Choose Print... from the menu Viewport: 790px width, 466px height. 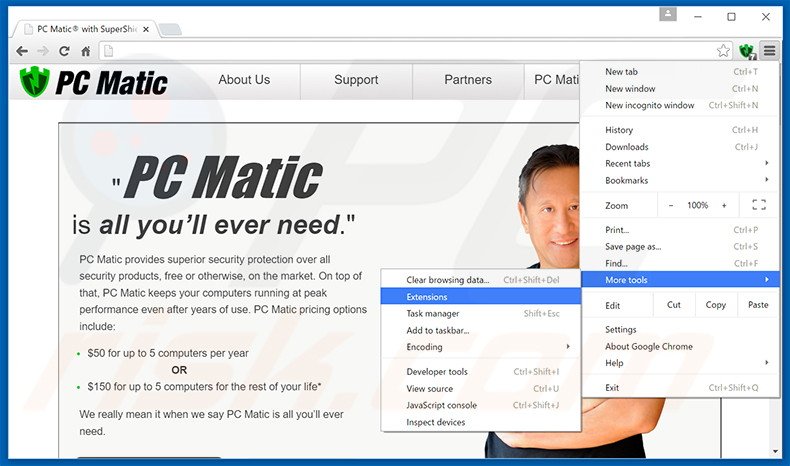(681, 230)
